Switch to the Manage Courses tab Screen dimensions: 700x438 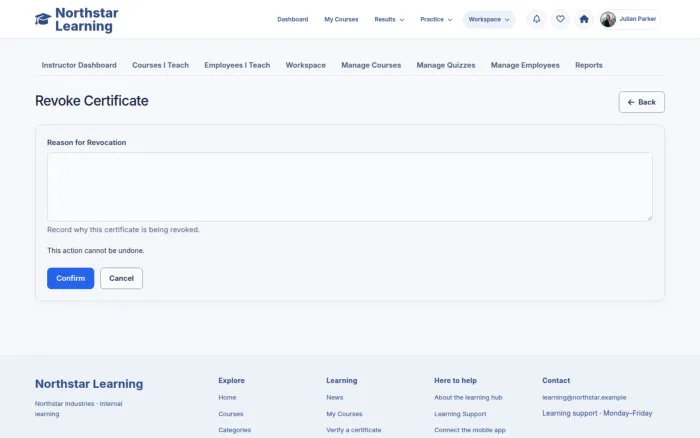click(371, 65)
